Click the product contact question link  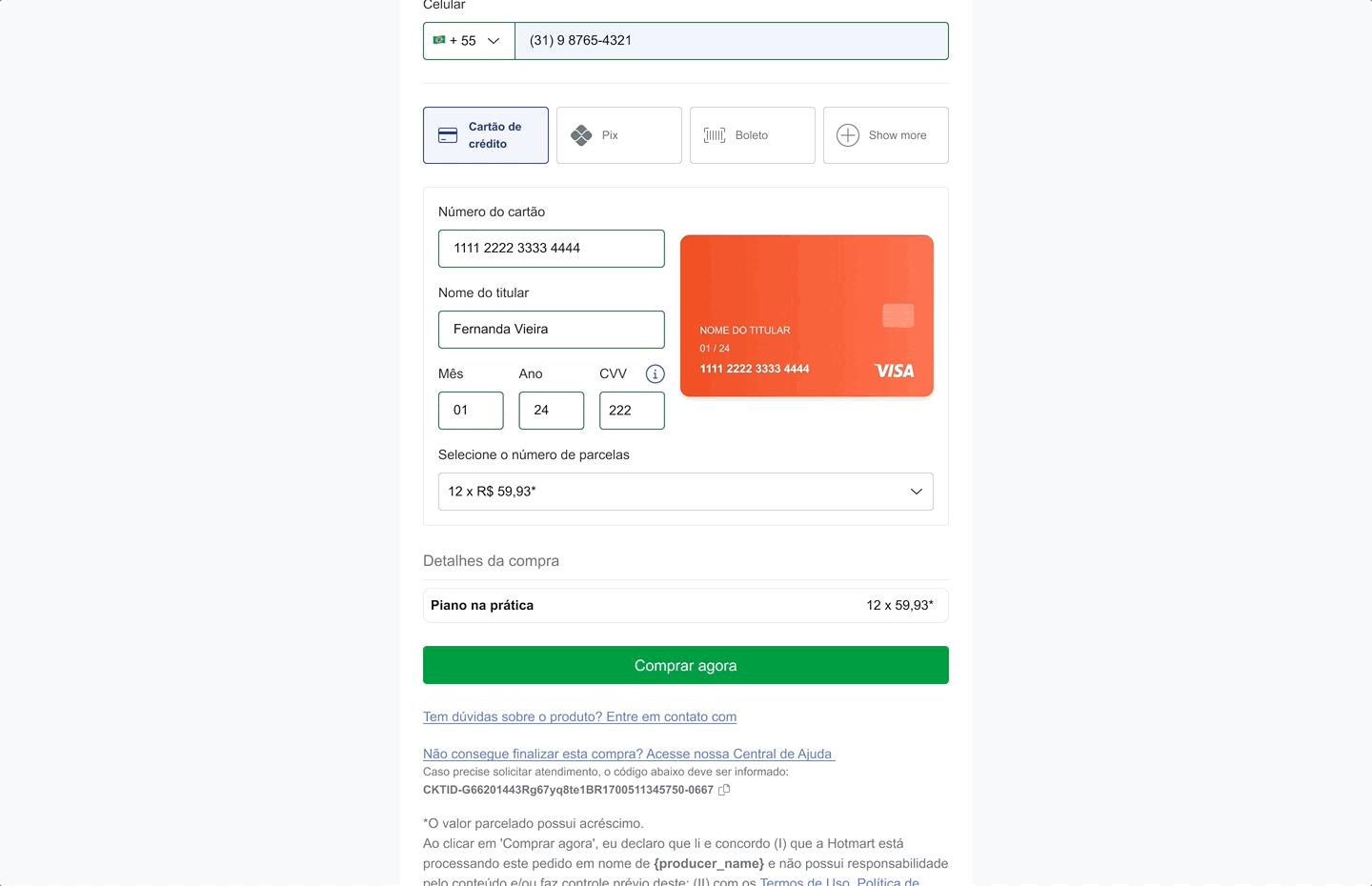[579, 716]
